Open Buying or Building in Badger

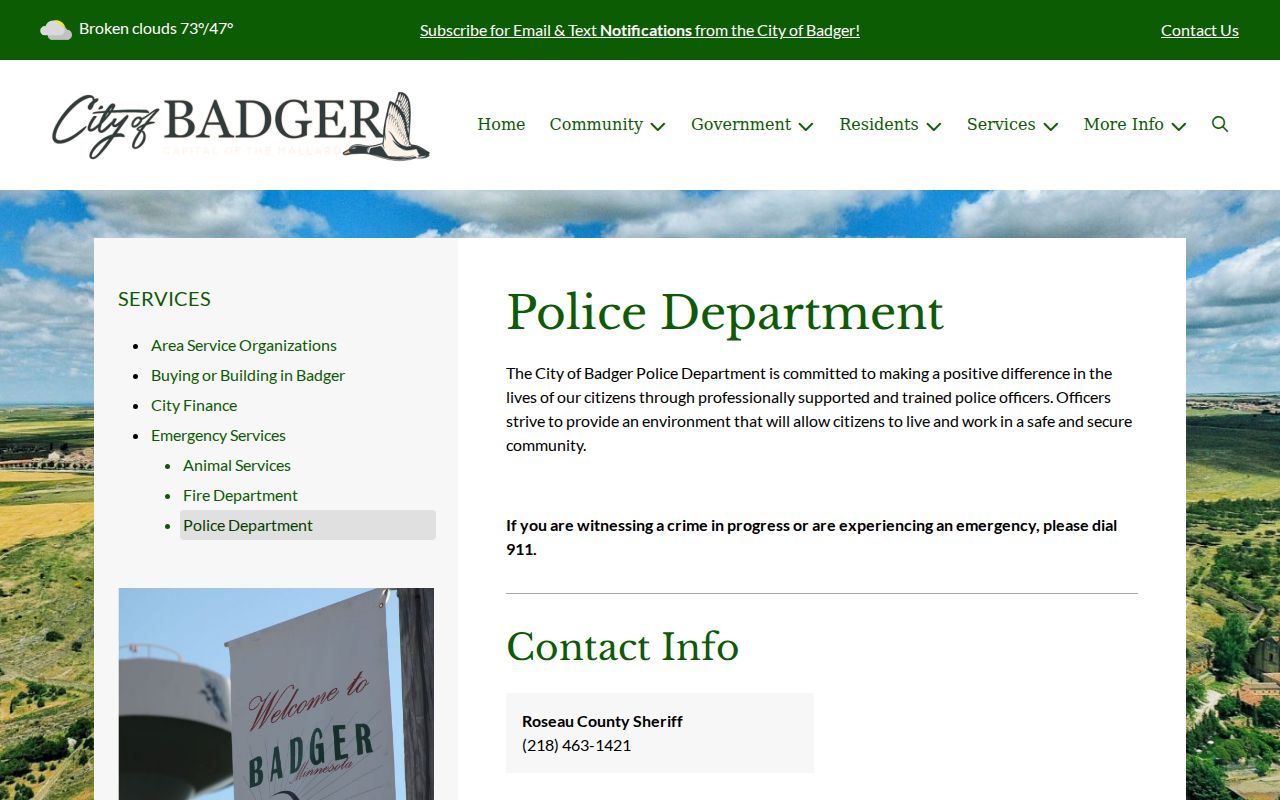pos(248,375)
